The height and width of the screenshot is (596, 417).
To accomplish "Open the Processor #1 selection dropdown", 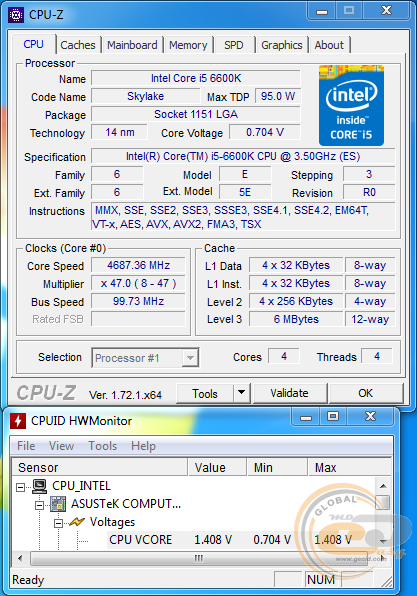I will click(145, 358).
